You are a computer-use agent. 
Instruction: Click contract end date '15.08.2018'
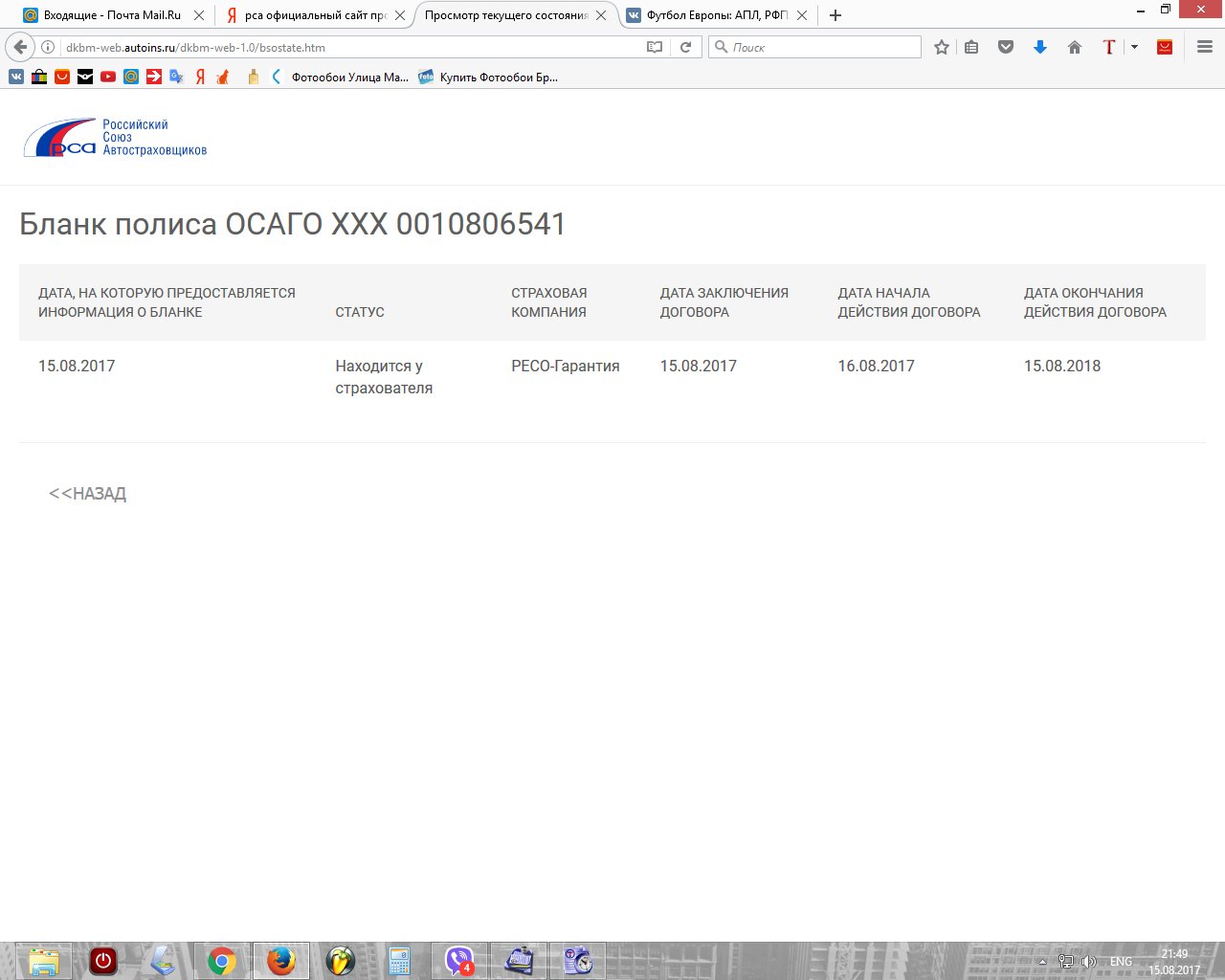pyautogui.click(x=1062, y=366)
